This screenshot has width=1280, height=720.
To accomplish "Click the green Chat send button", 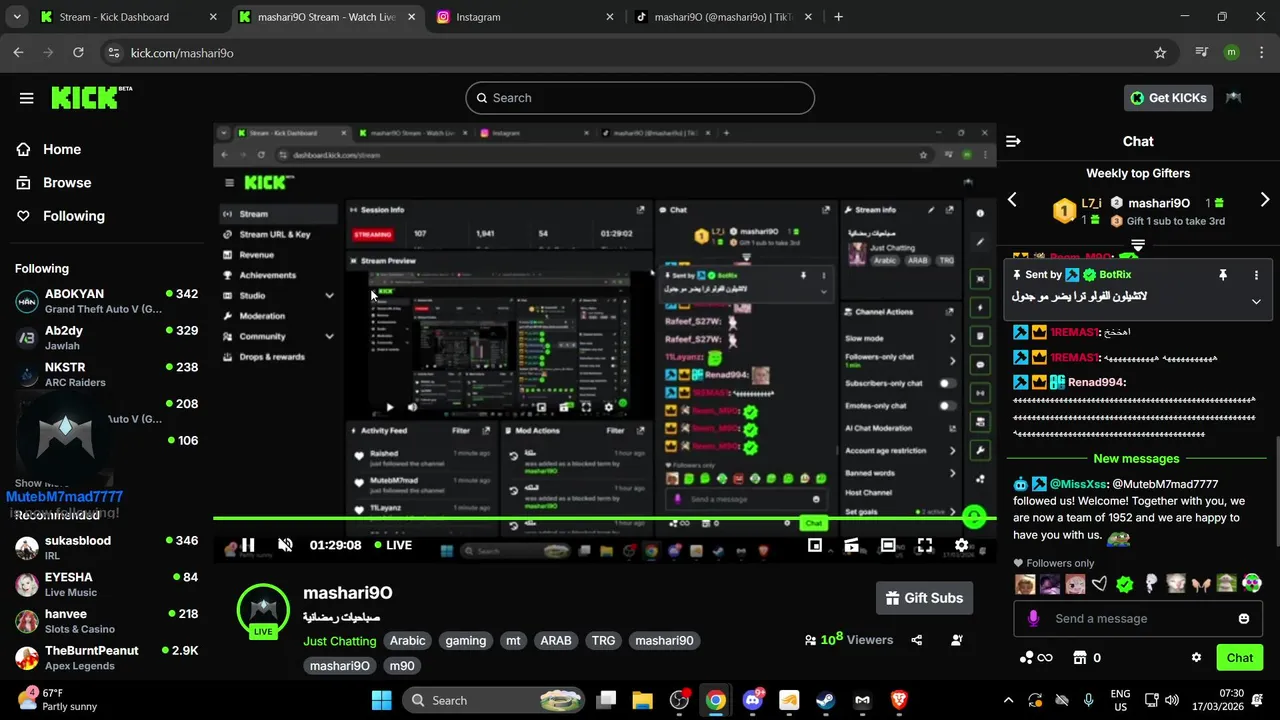I will [1240, 658].
